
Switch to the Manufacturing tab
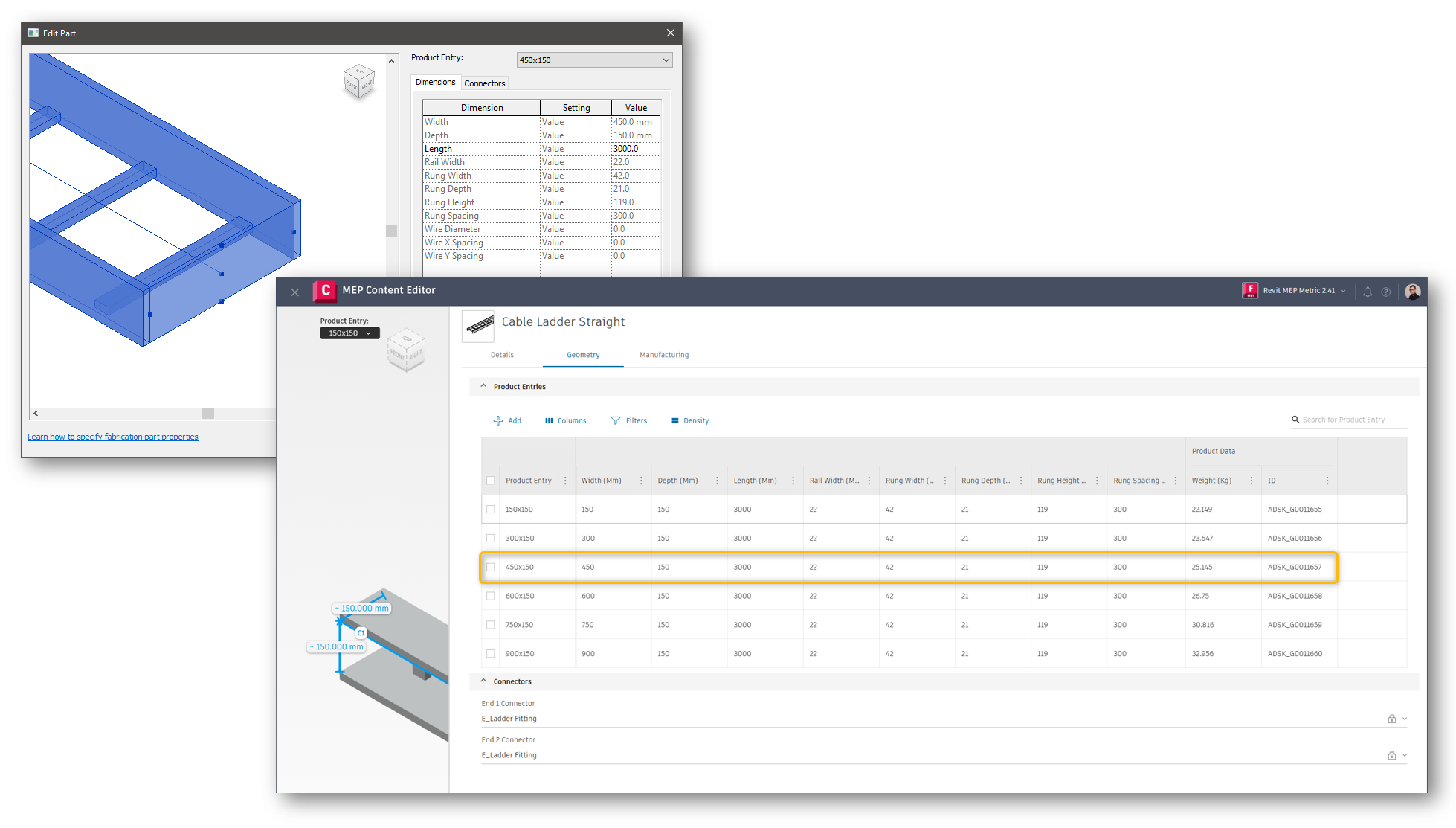click(664, 355)
